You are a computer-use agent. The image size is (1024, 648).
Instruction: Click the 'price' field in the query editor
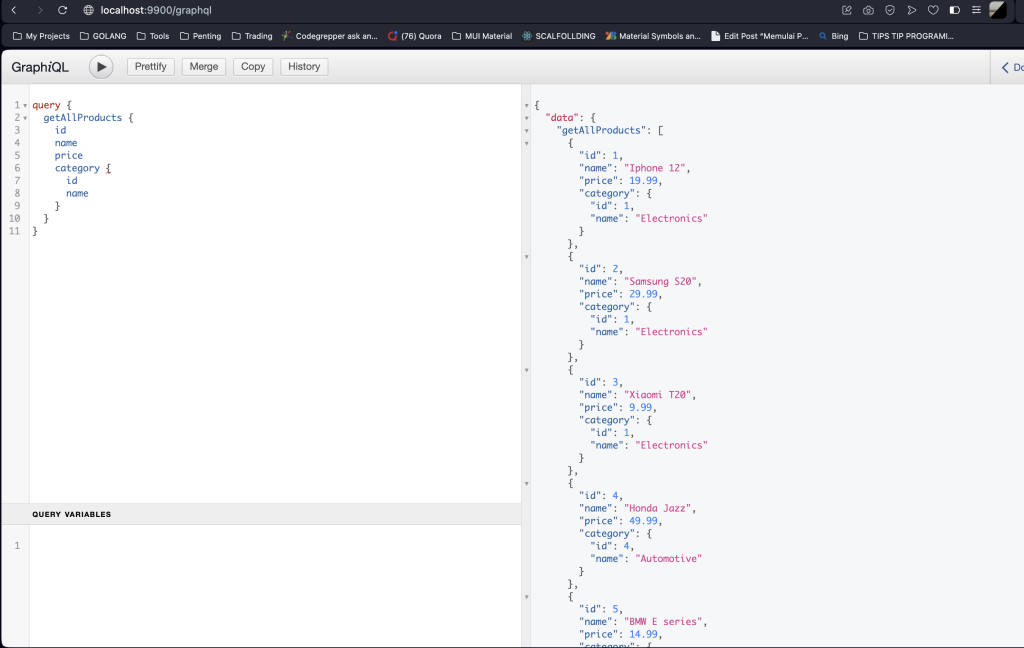(x=69, y=155)
